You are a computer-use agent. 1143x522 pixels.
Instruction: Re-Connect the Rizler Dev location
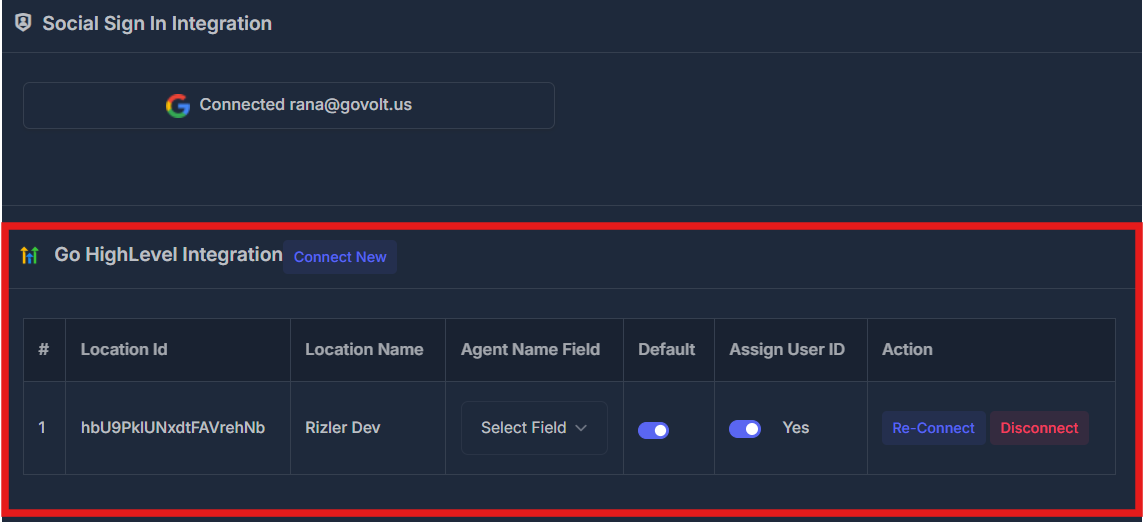click(x=933, y=428)
